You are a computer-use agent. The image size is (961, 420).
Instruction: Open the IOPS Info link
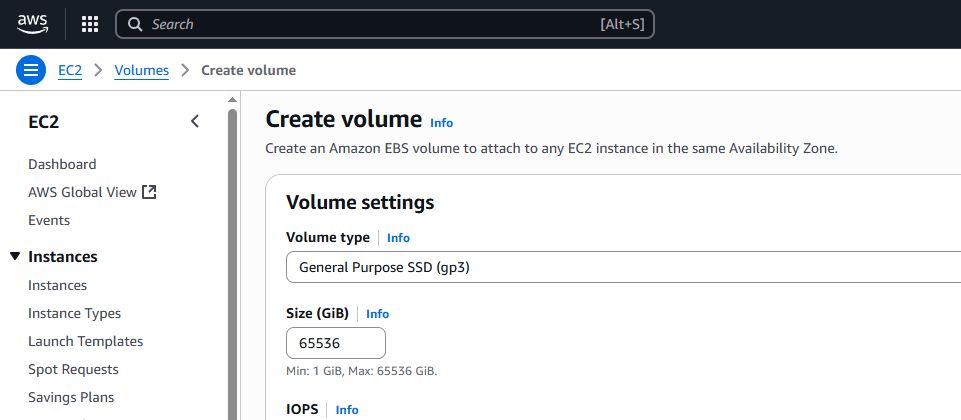tap(346, 410)
